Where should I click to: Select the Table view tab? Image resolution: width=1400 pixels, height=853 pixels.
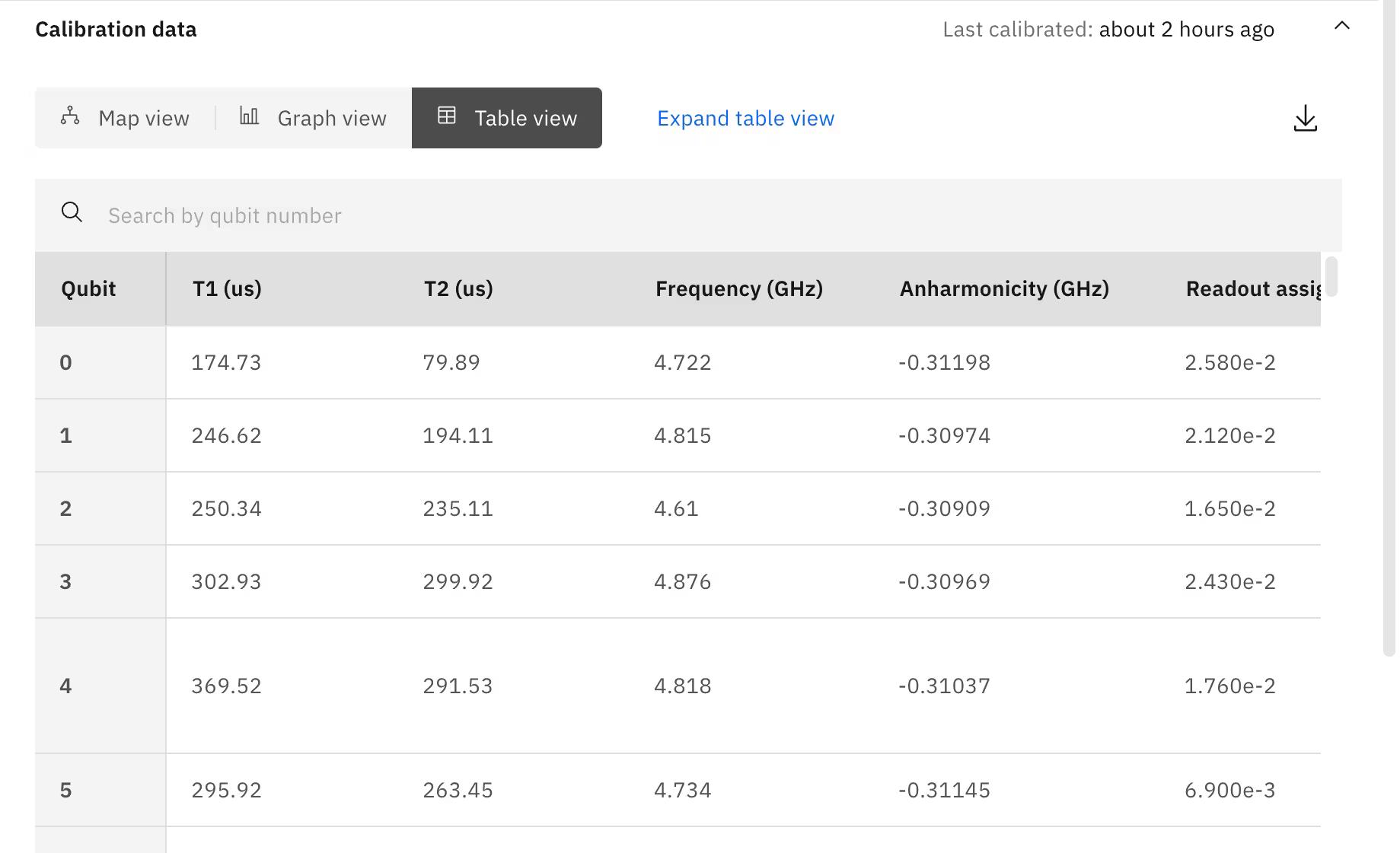(x=507, y=118)
